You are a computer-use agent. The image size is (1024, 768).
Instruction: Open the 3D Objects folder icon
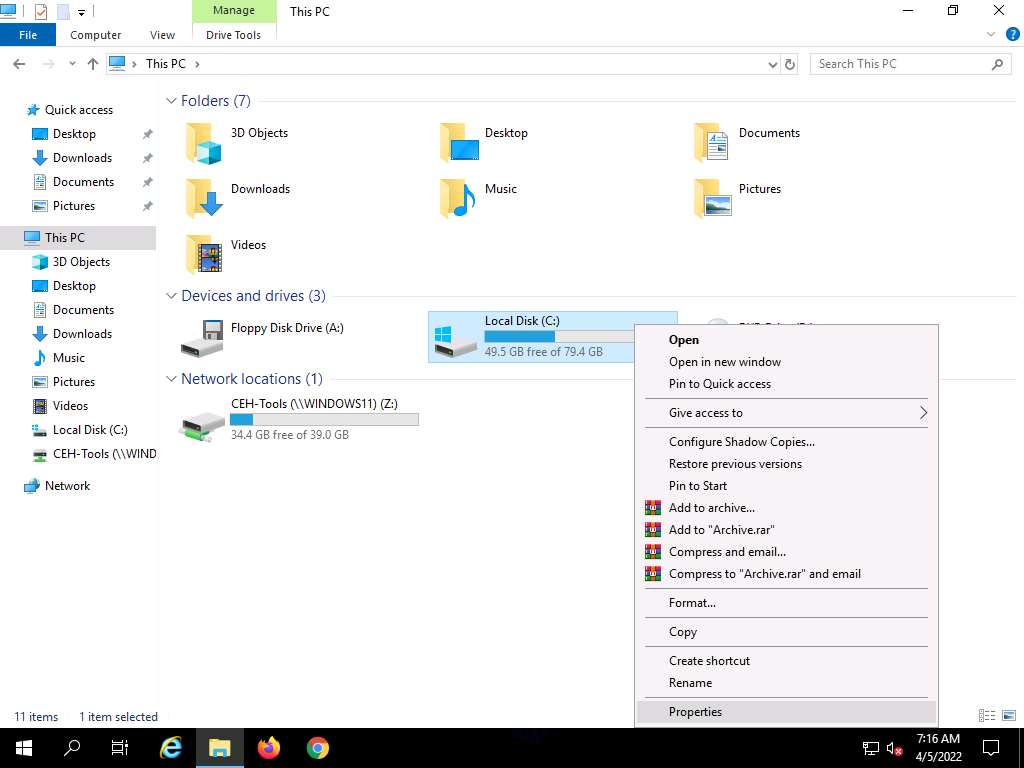click(x=203, y=143)
